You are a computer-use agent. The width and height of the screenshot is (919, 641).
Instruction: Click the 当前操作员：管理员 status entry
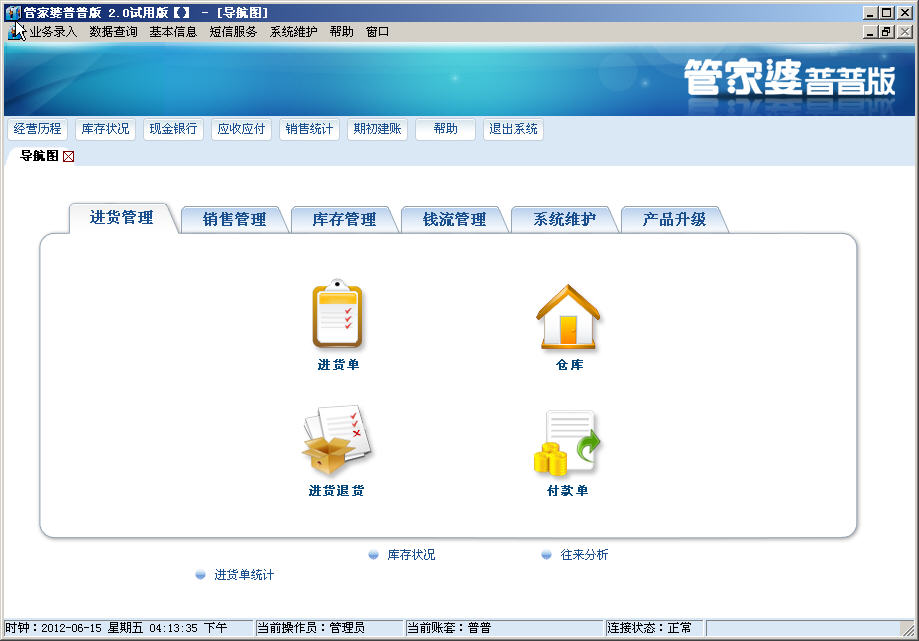point(329,628)
